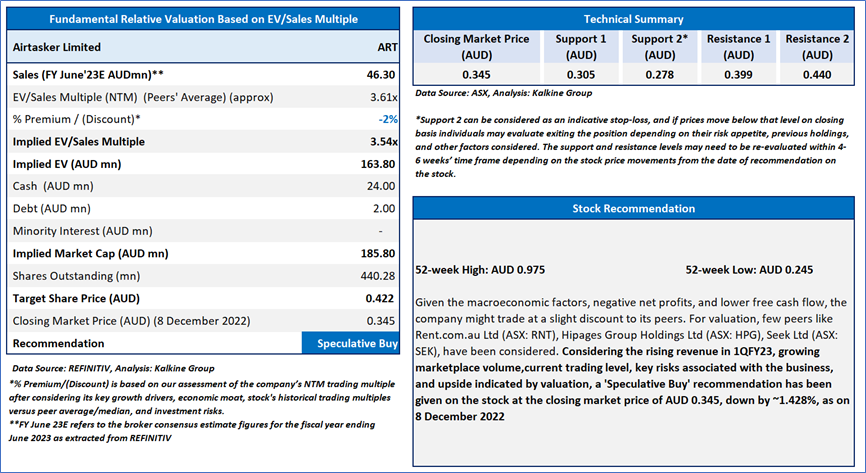Select the Support 1 value 0.305

pos(581,75)
